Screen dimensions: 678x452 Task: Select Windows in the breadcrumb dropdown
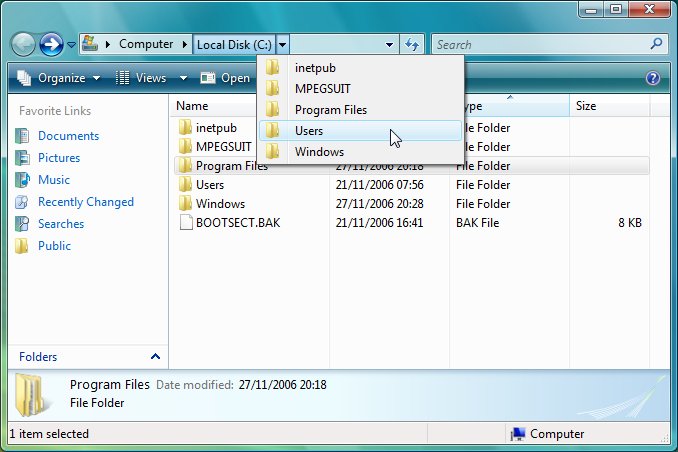pyautogui.click(x=361, y=152)
